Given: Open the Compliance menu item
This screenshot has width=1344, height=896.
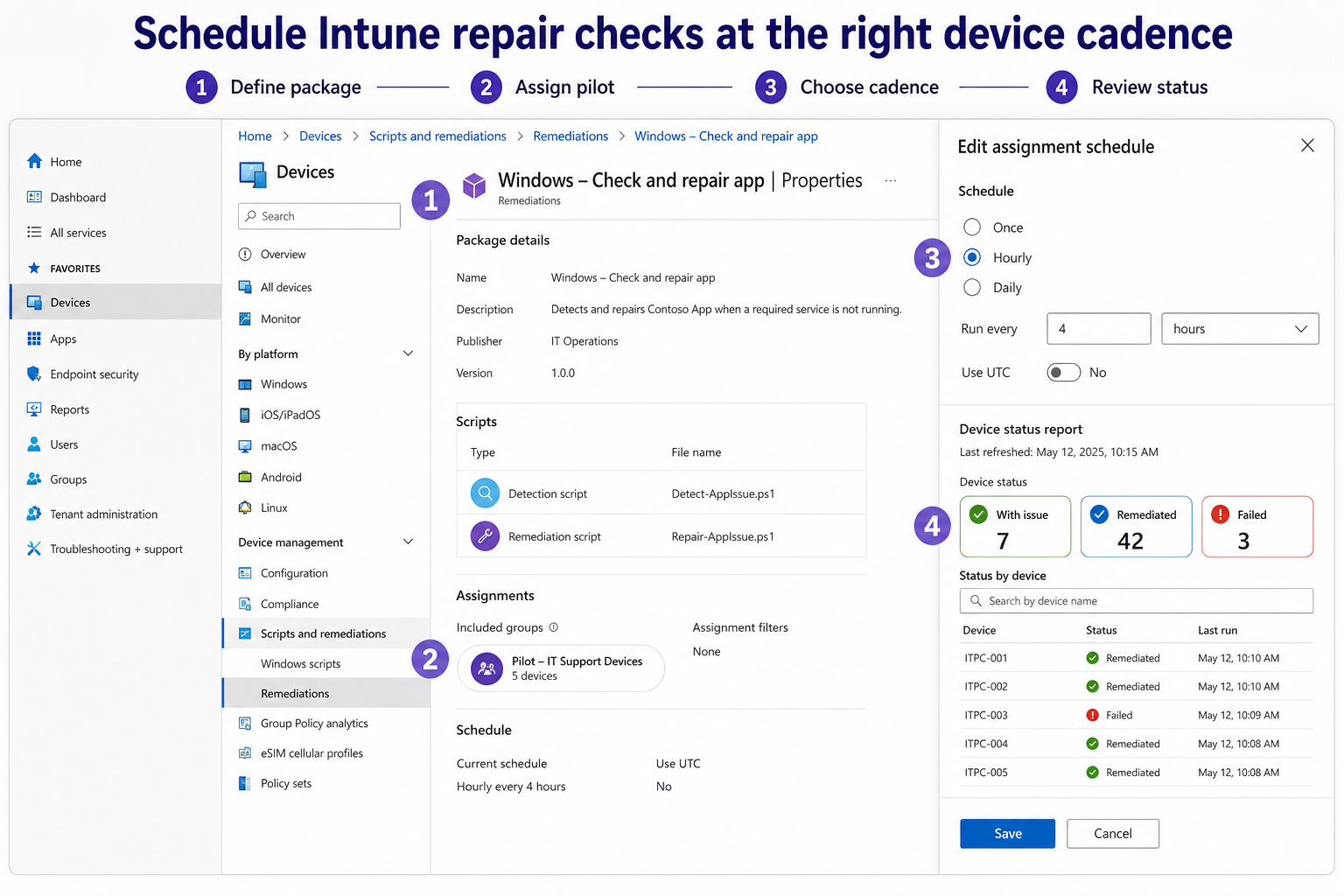Looking at the screenshot, I should 290,604.
